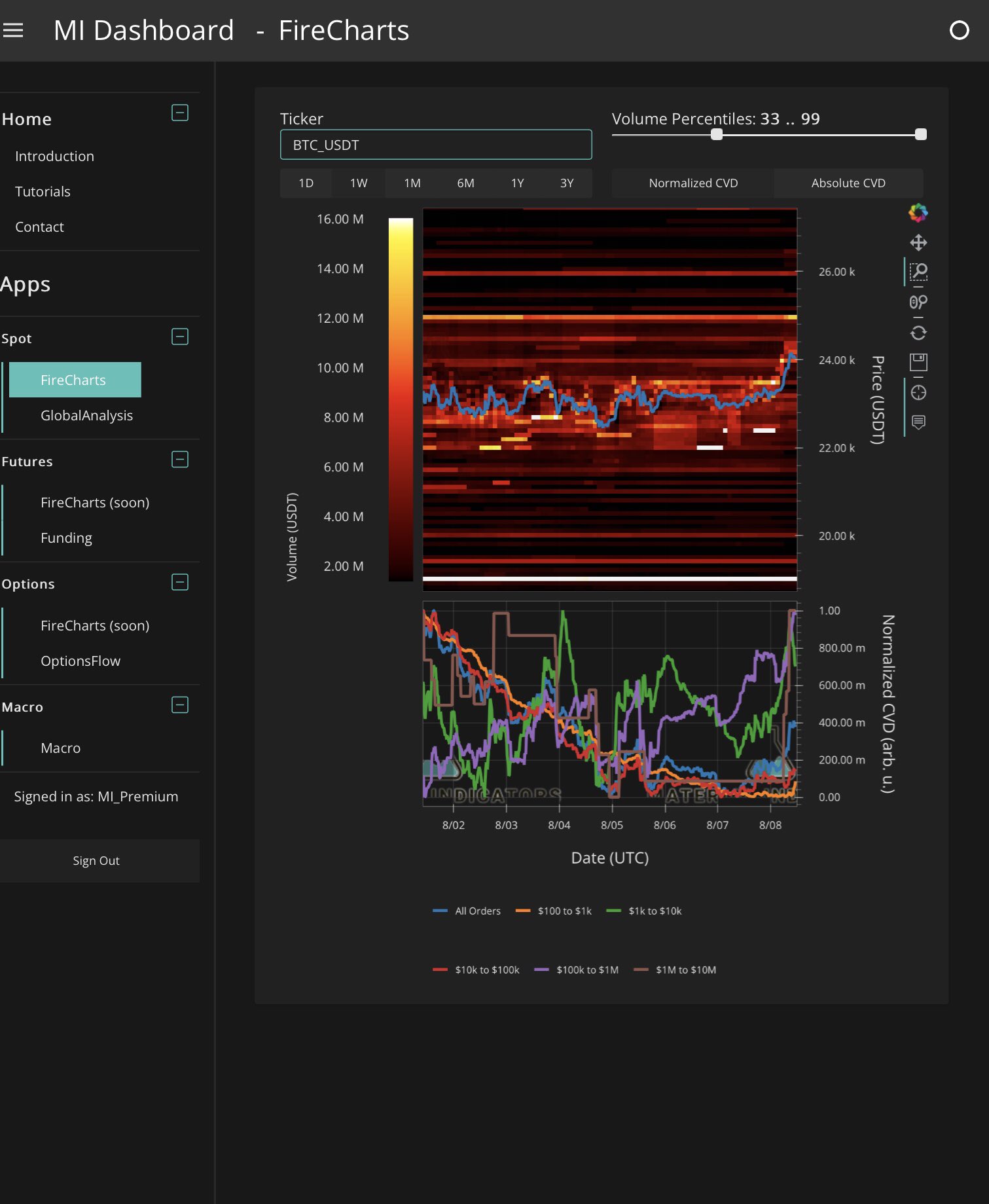The height and width of the screenshot is (1204, 989).
Task: Click the circle status icon in header
Action: (959, 30)
